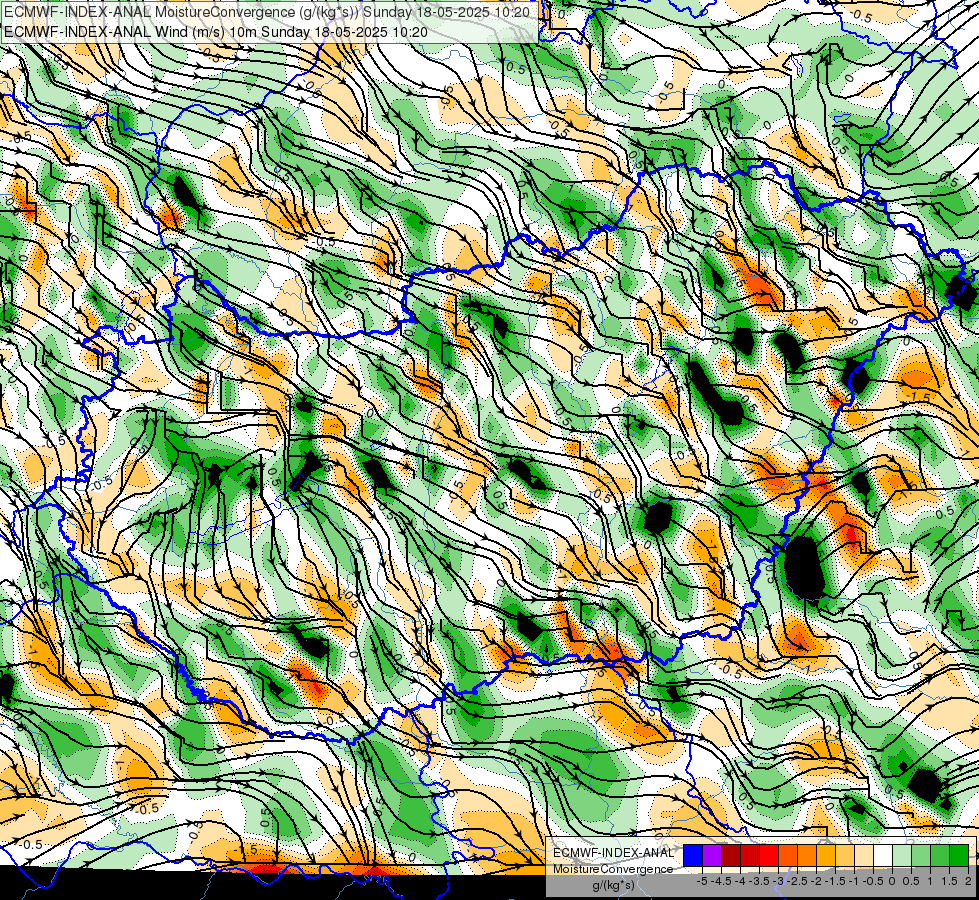Pick the red-orange swatch between -3 and -2.5
This screenshot has width=979, height=900.
788,856
